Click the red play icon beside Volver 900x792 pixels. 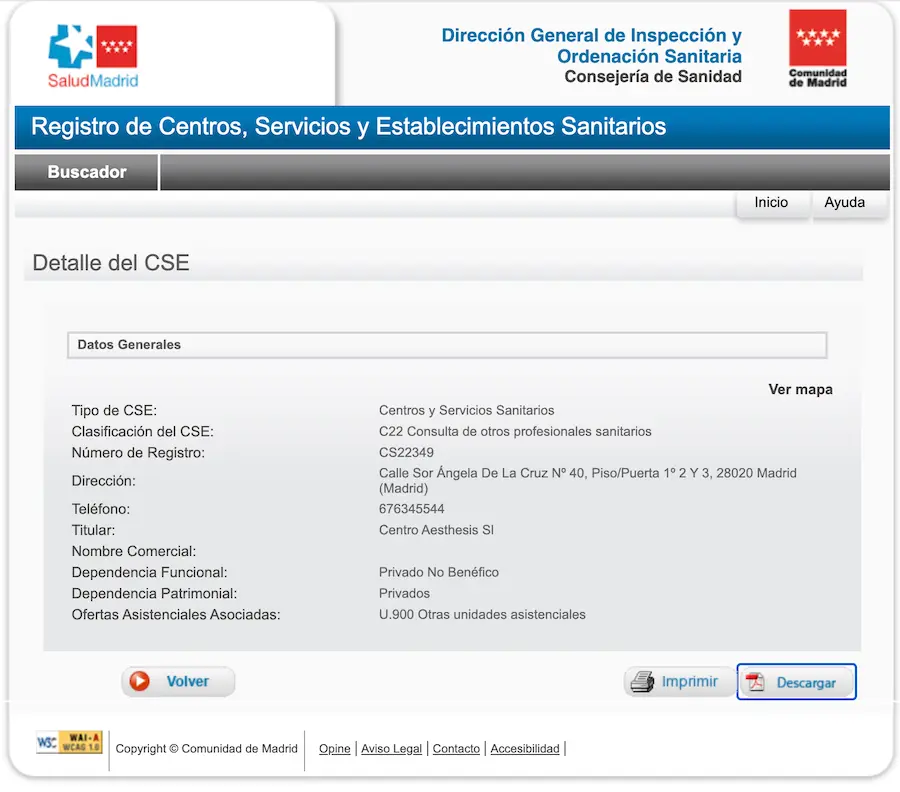pos(139,681)
